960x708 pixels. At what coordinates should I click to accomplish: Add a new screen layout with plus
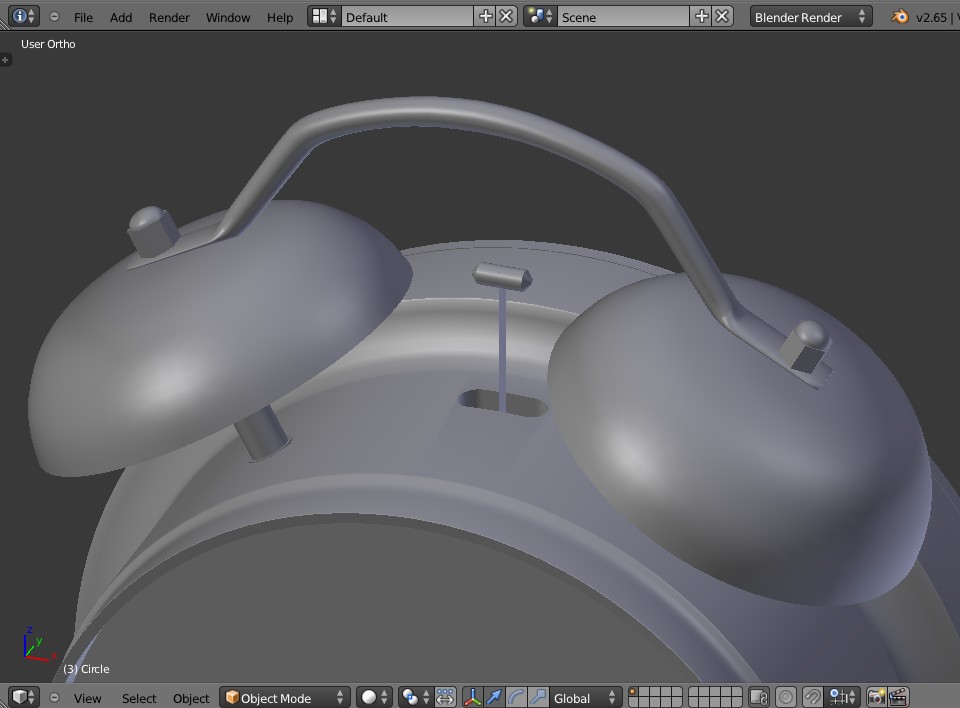[486, 17]
